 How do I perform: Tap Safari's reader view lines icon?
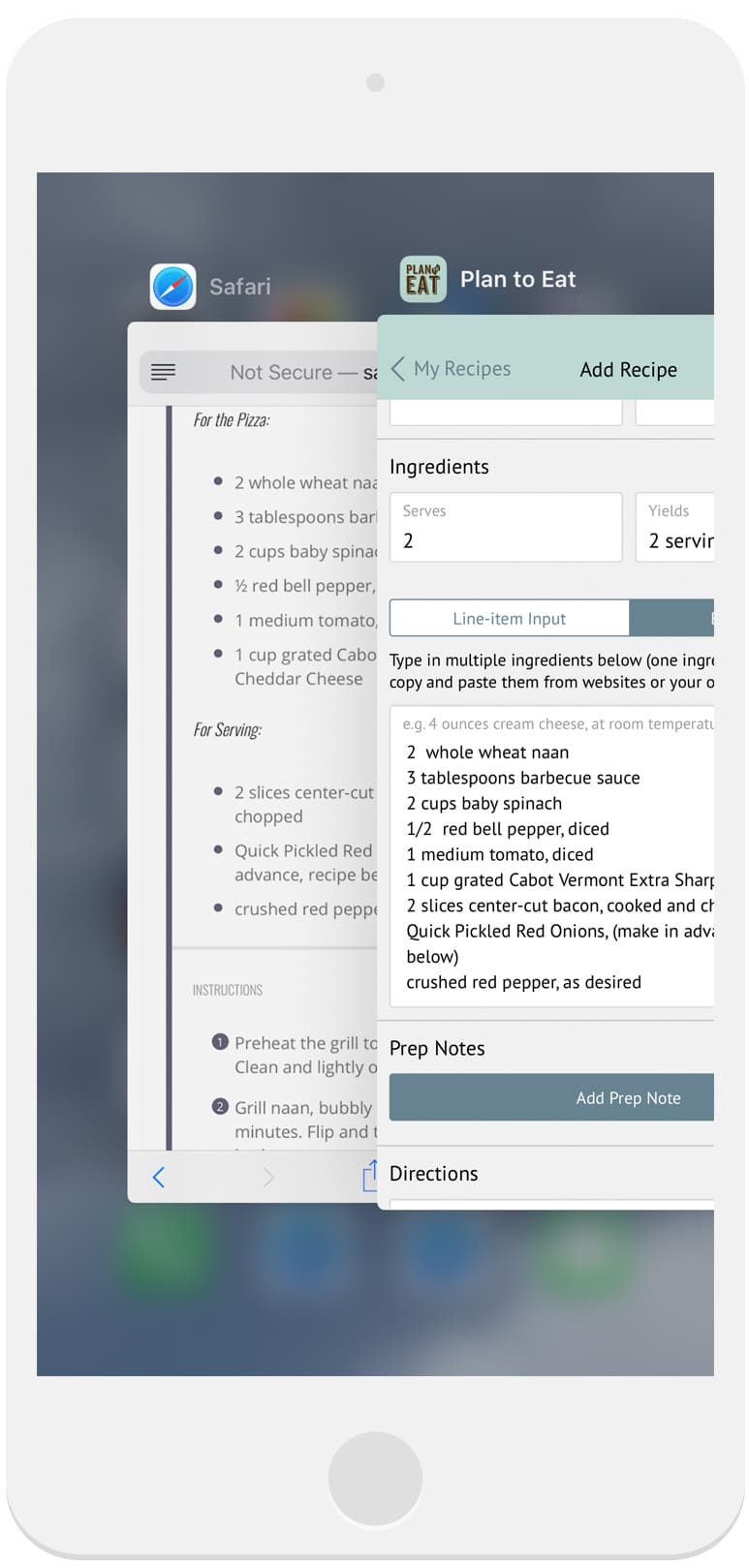tap(163, 372)
